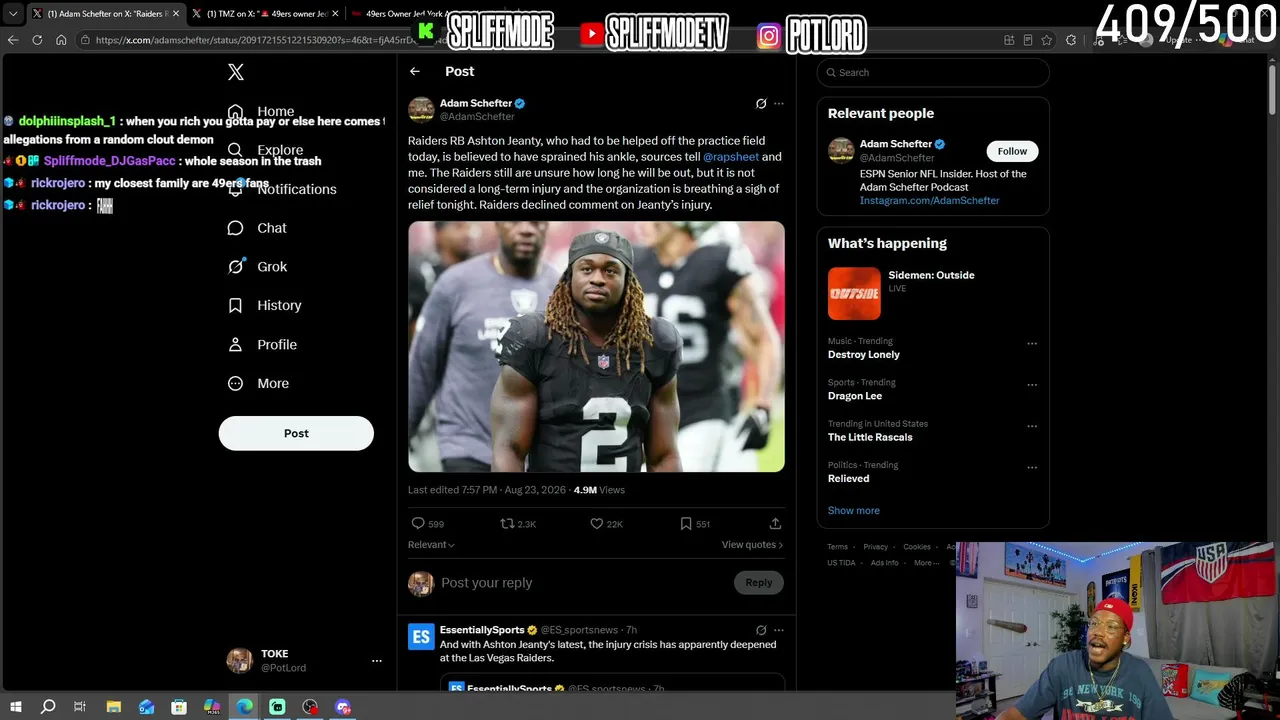Viewport: 1280px width, 720px height.
Task: Click the EssentialSports avatar
Action: point(421,636)
